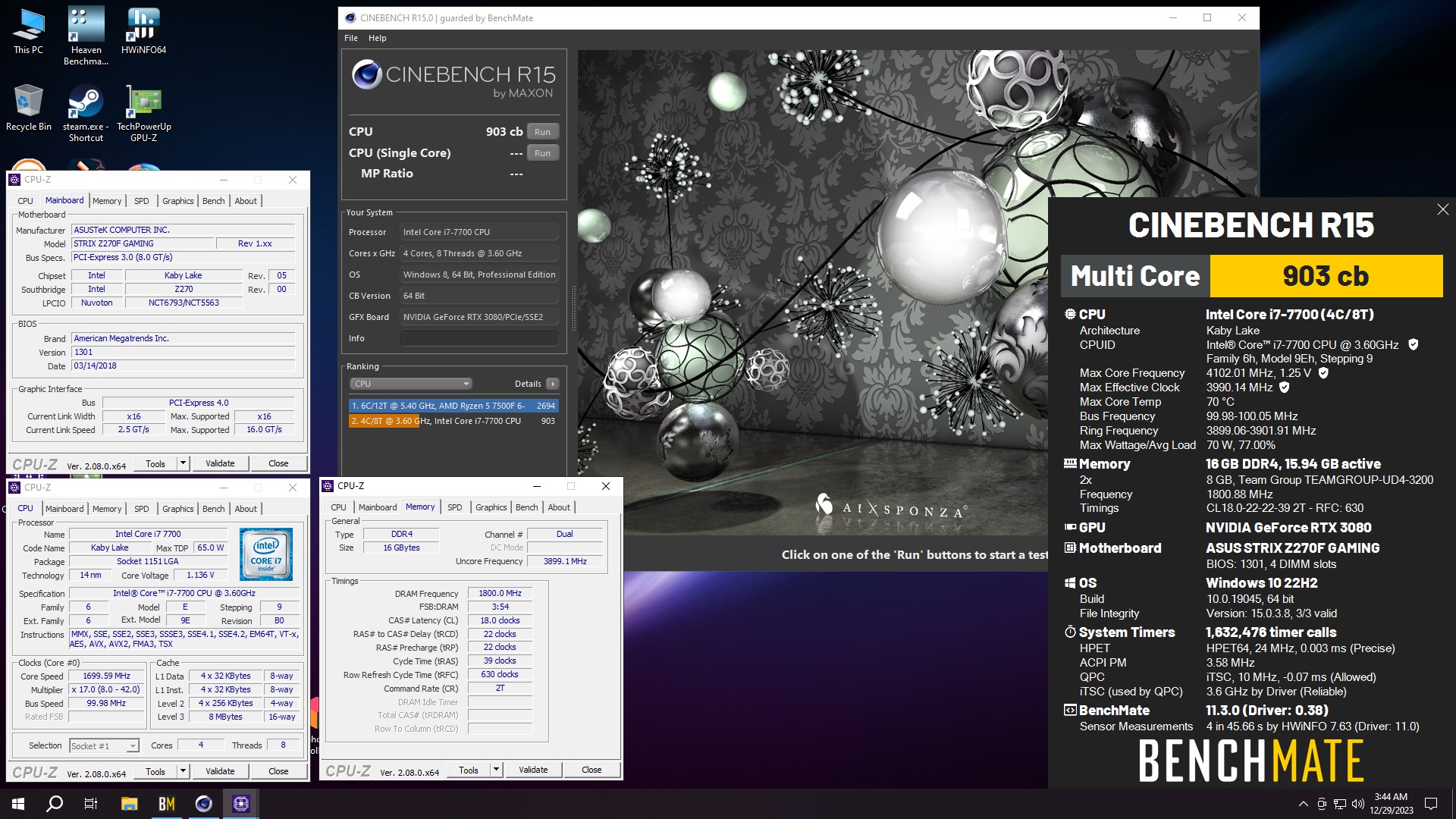This screenshot has height=819, width=1456.
Task: Open the steam.exe shortcut icon
Action: pyautogui.click(x=86, y=112)
